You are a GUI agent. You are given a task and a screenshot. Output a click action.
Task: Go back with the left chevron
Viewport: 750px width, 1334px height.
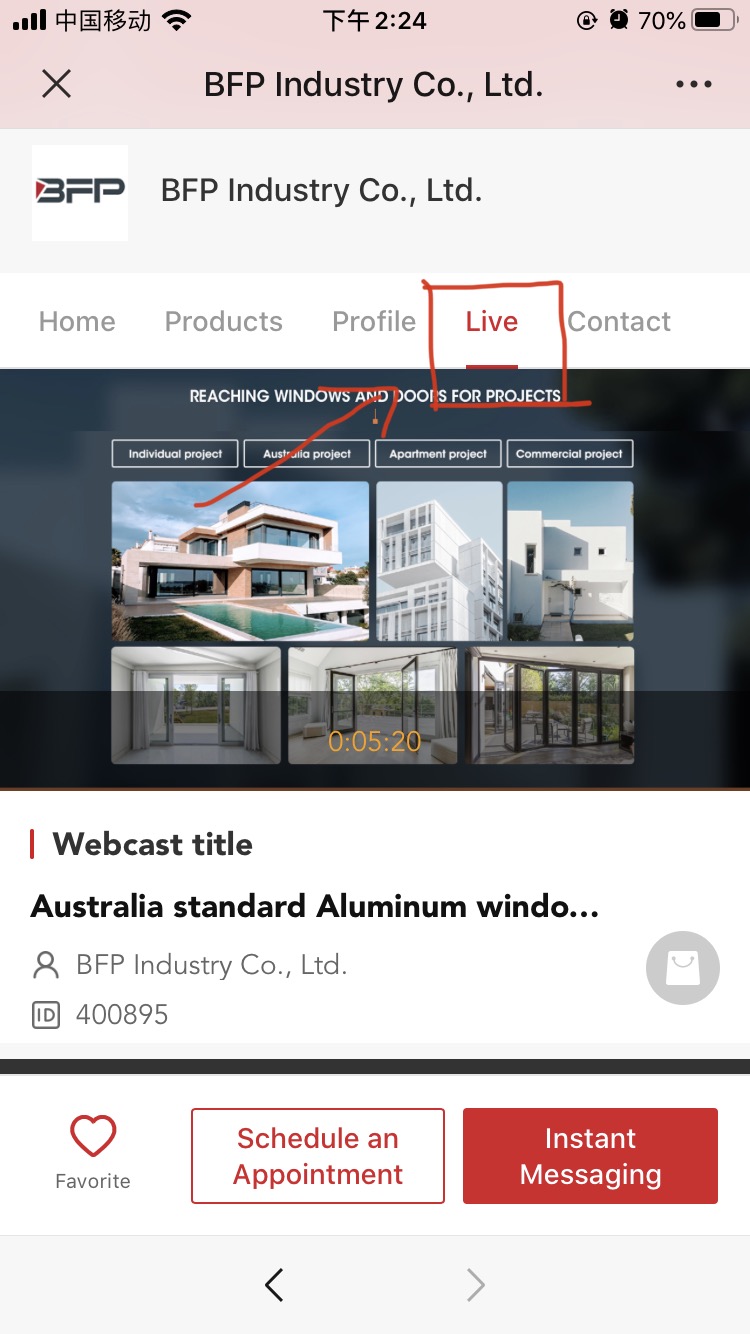coord(274,1284)
